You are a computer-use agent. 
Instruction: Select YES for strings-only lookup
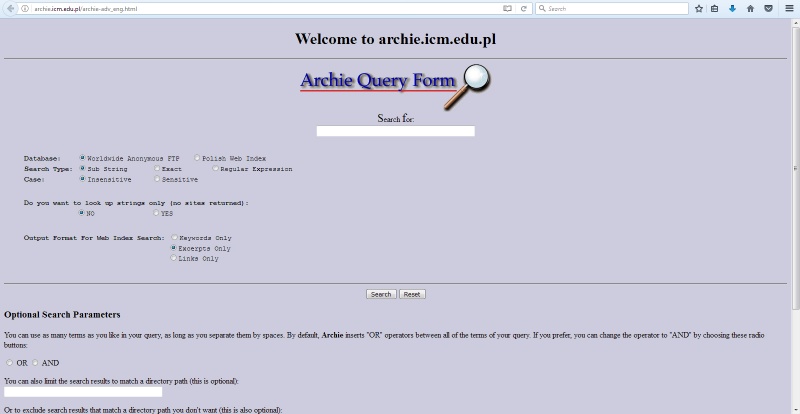point(156,213)
